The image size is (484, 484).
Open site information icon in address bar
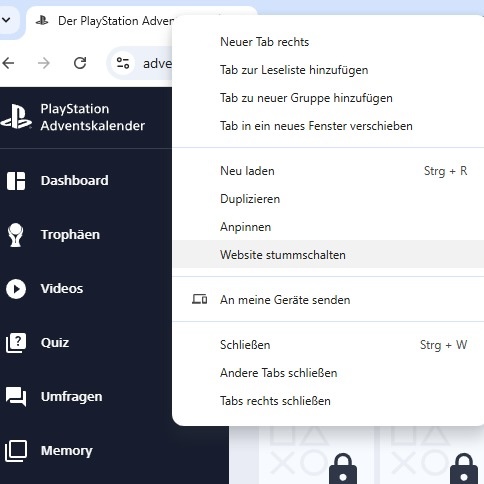[123, 63]
